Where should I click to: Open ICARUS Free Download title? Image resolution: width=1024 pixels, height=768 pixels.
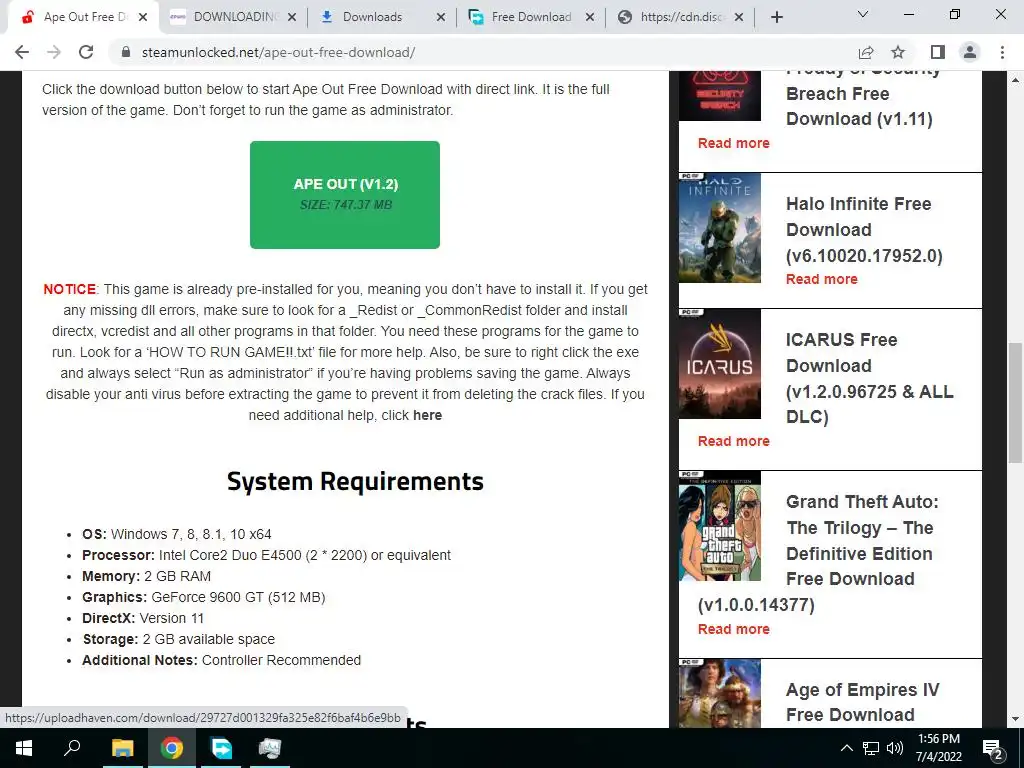click(869, 378)
